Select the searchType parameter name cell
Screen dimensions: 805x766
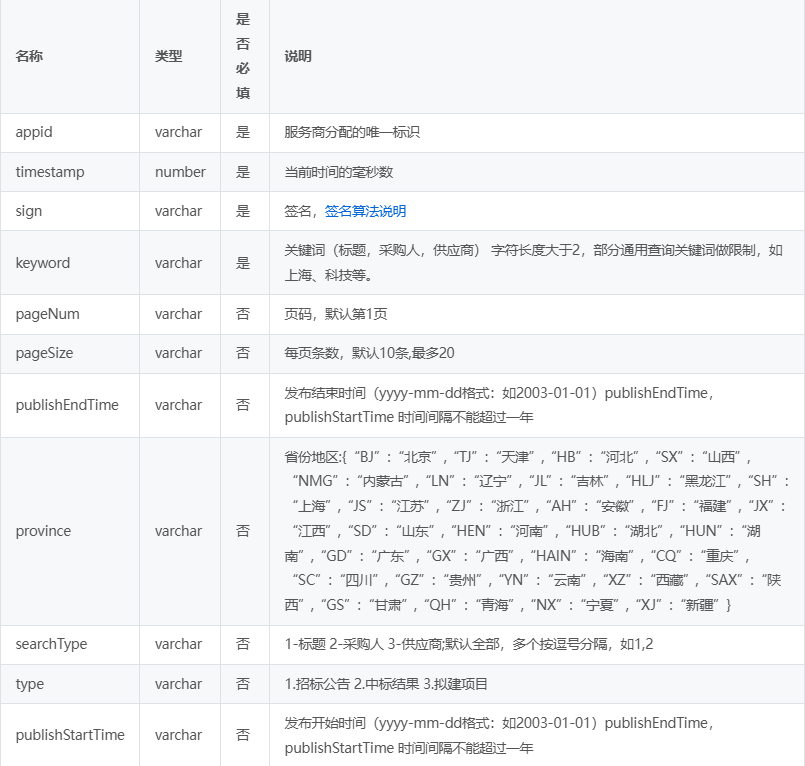(51, 644)
